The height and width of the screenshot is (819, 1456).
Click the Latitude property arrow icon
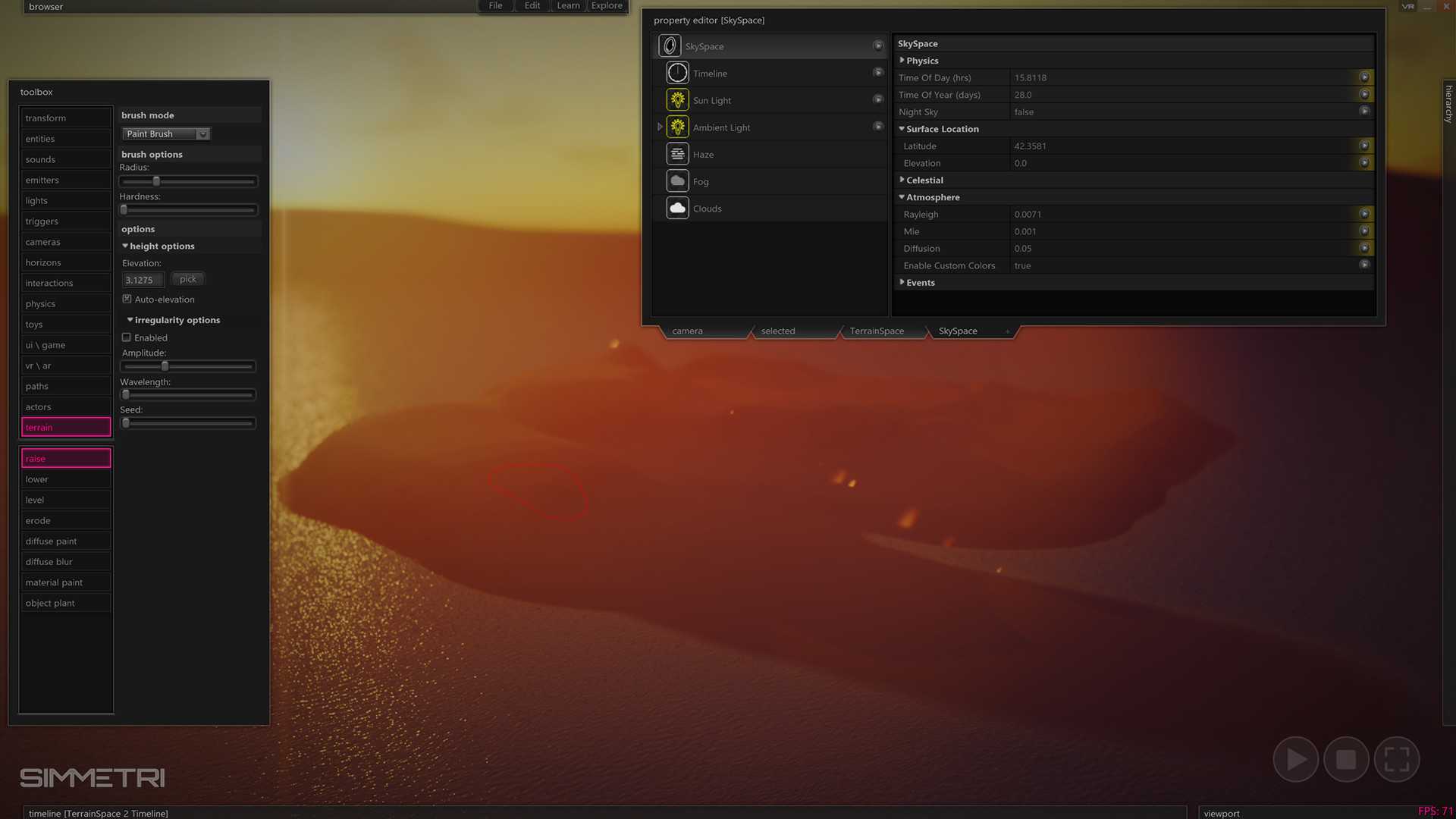point(1364,146)
